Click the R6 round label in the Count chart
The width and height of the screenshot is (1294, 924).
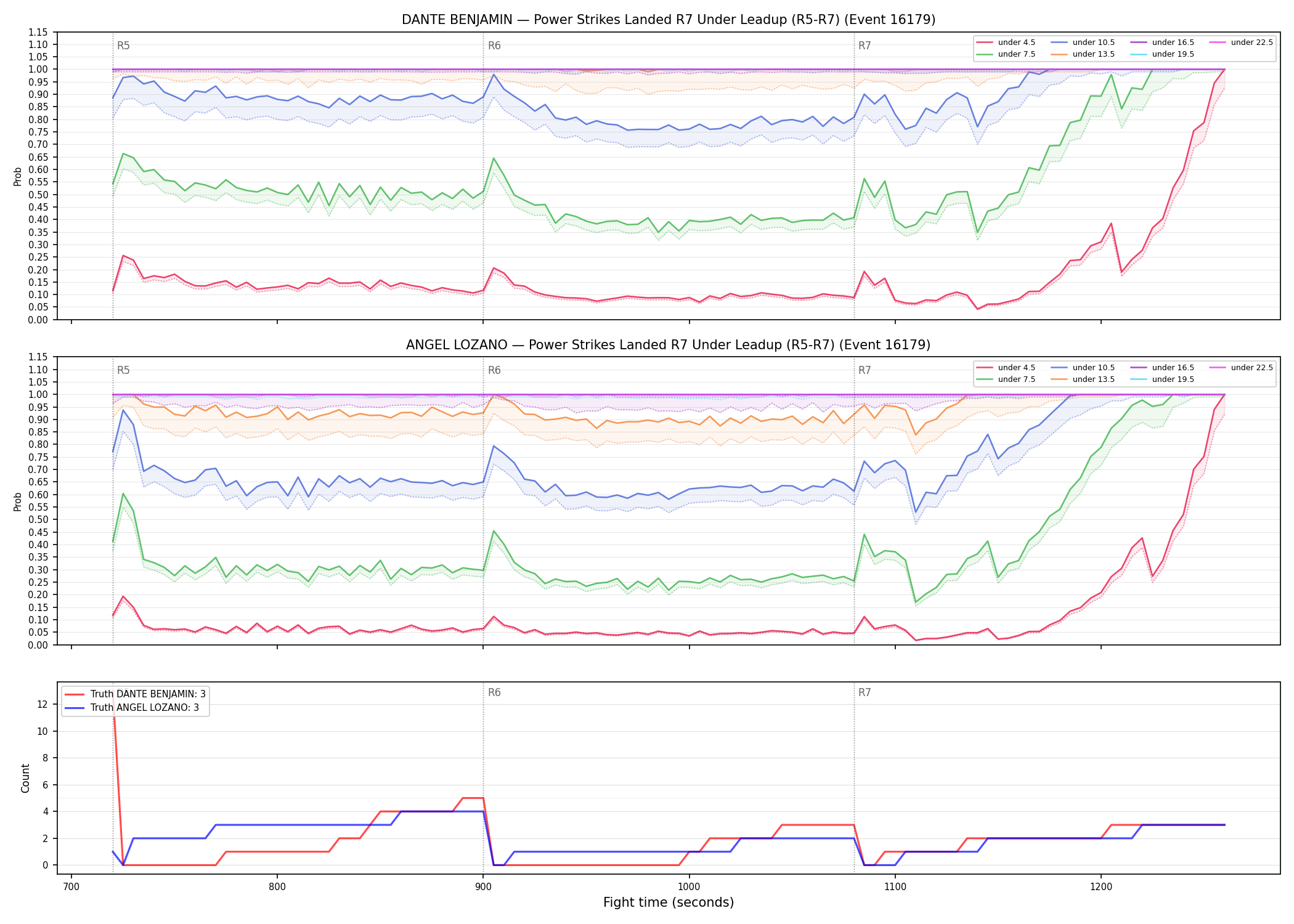point(494,692)
